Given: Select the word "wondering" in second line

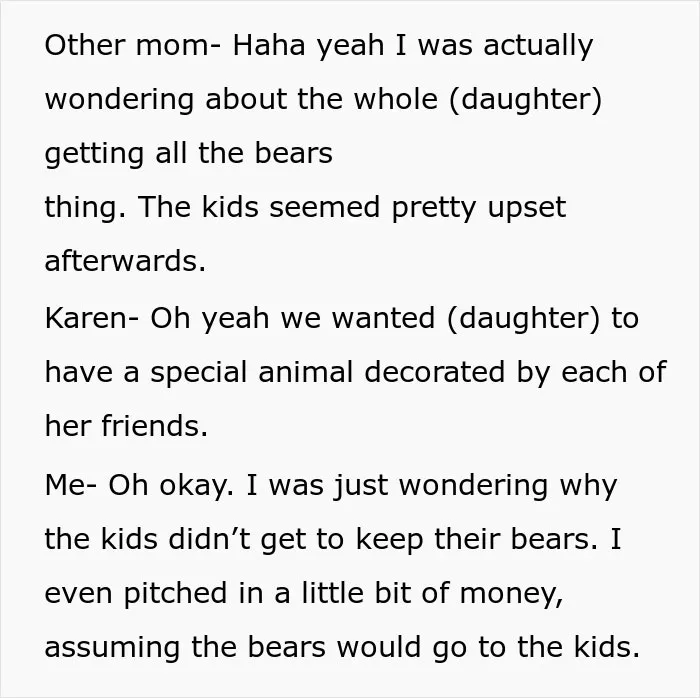Looking at the screenshot, I should [x=119, y=100].
